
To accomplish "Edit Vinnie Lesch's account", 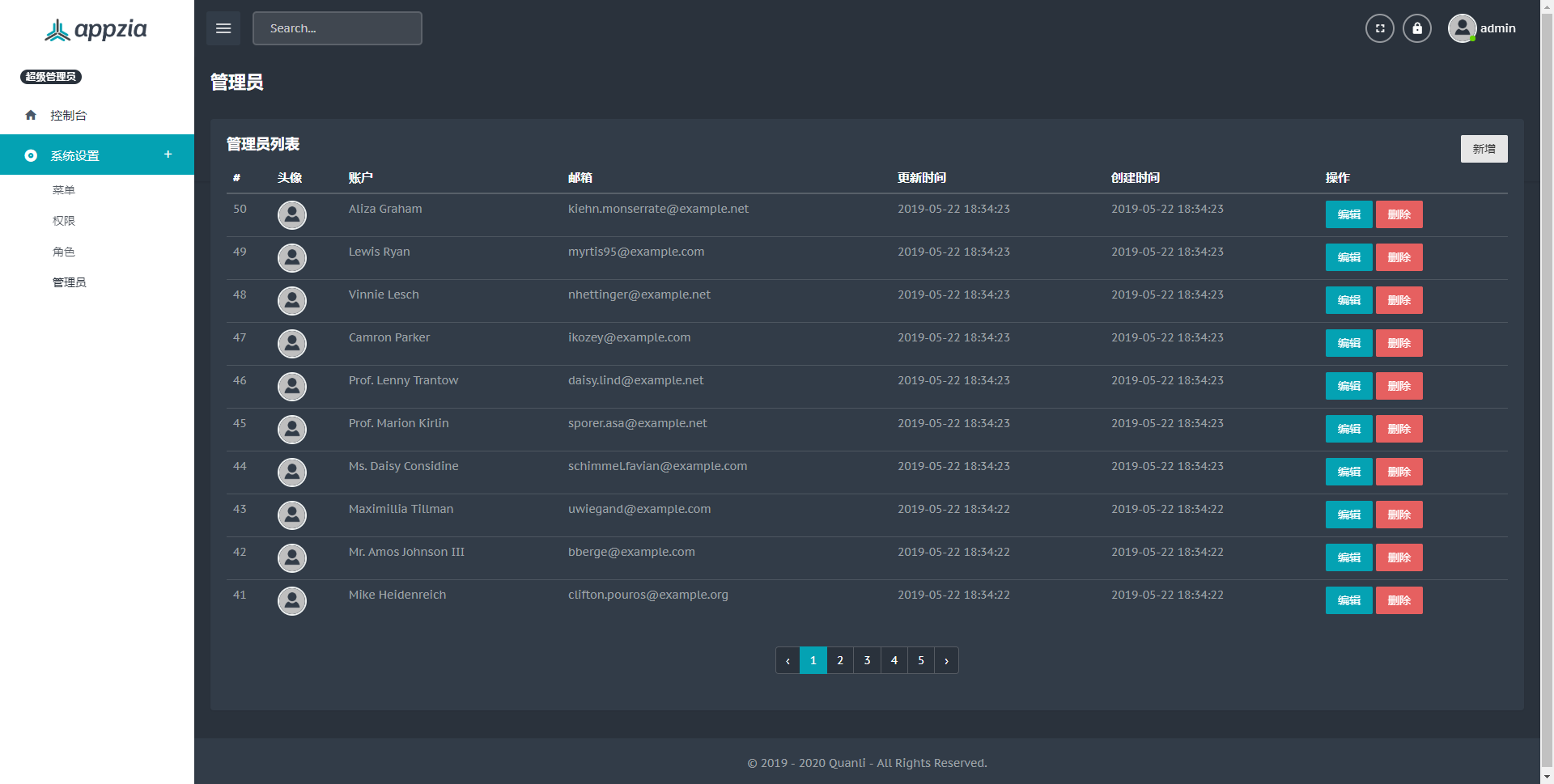I will pyautogui.click(x=1349, y=300).
